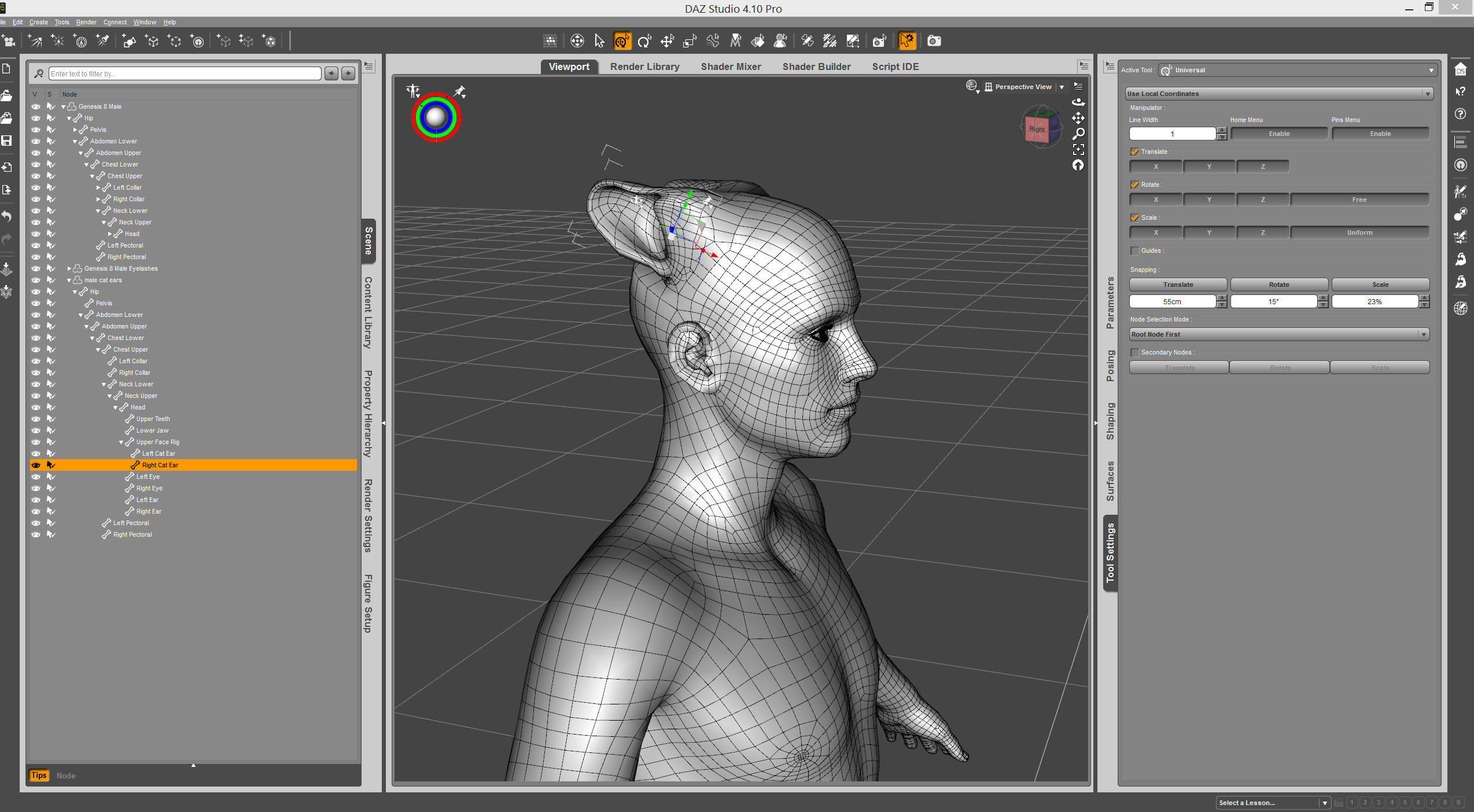Click the viewport frame selection icon
This screenshot has height=812, width=1474.
[1078, 150]
